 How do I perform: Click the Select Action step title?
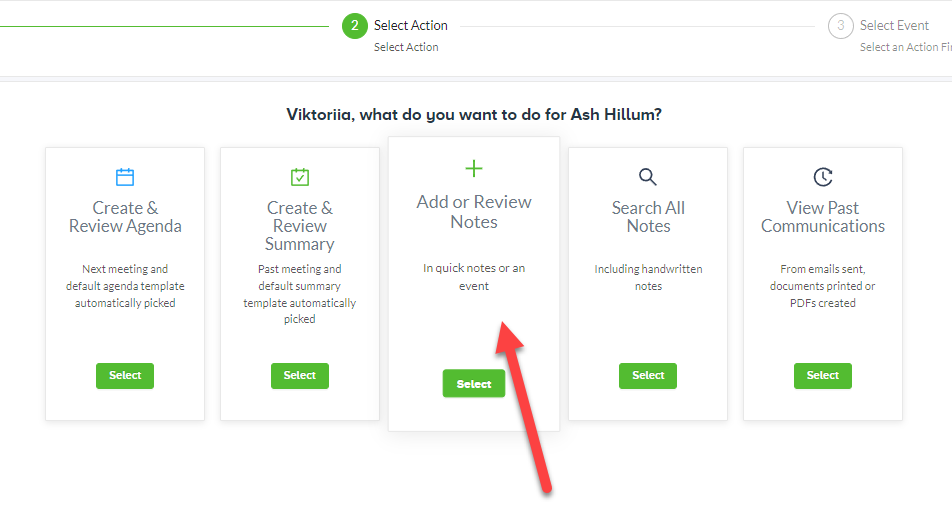coord(410,25)
